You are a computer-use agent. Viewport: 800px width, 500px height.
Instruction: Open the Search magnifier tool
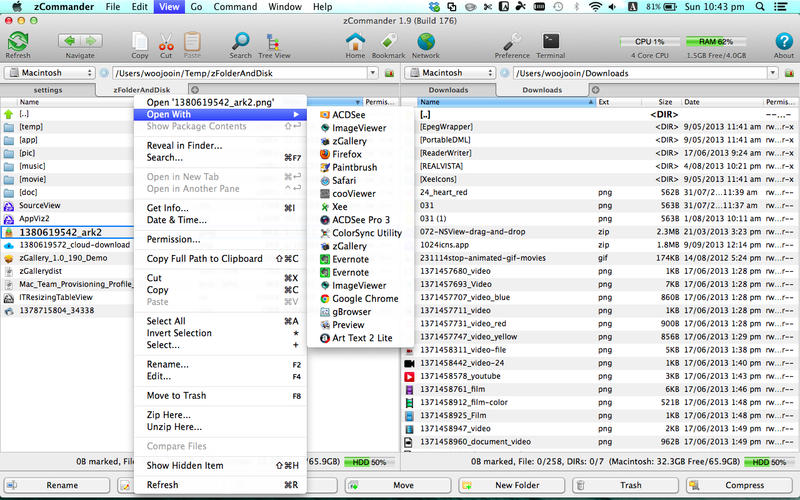coord(241,42)
